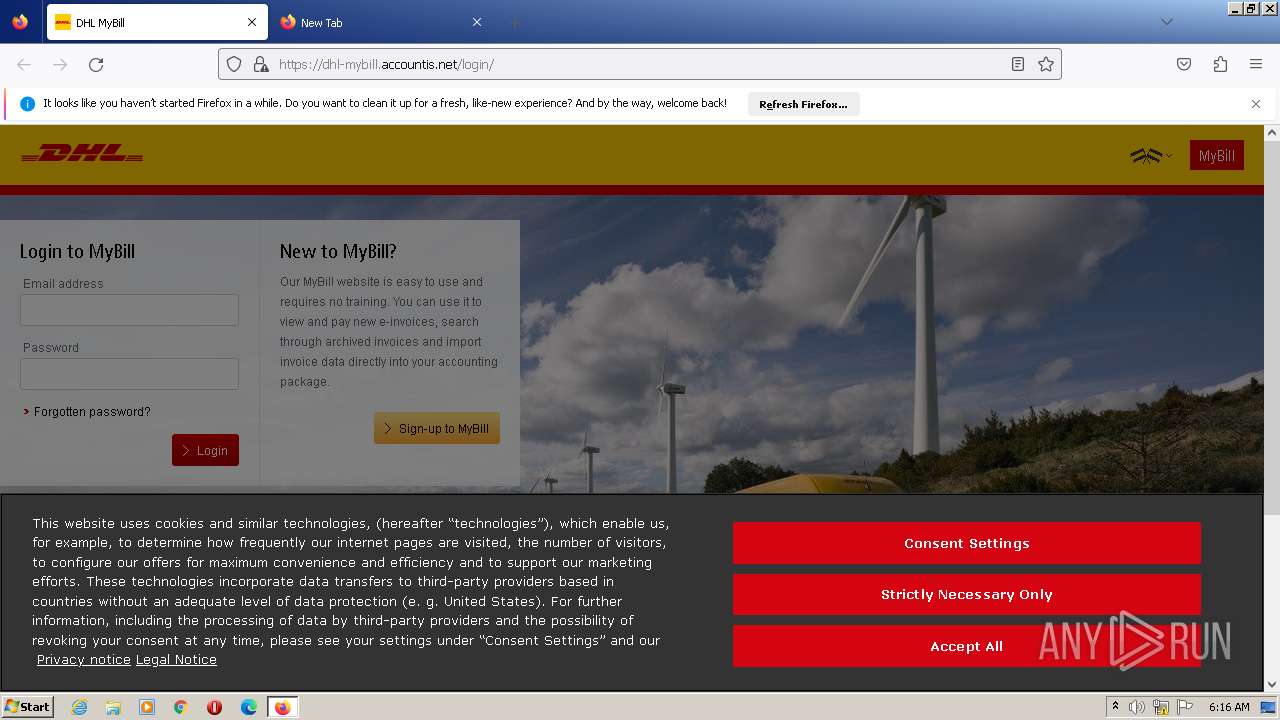This screenshot has height=720, width=1280.
Task: Select Firefox window in taskbar
Action: [x=283, y=707]
